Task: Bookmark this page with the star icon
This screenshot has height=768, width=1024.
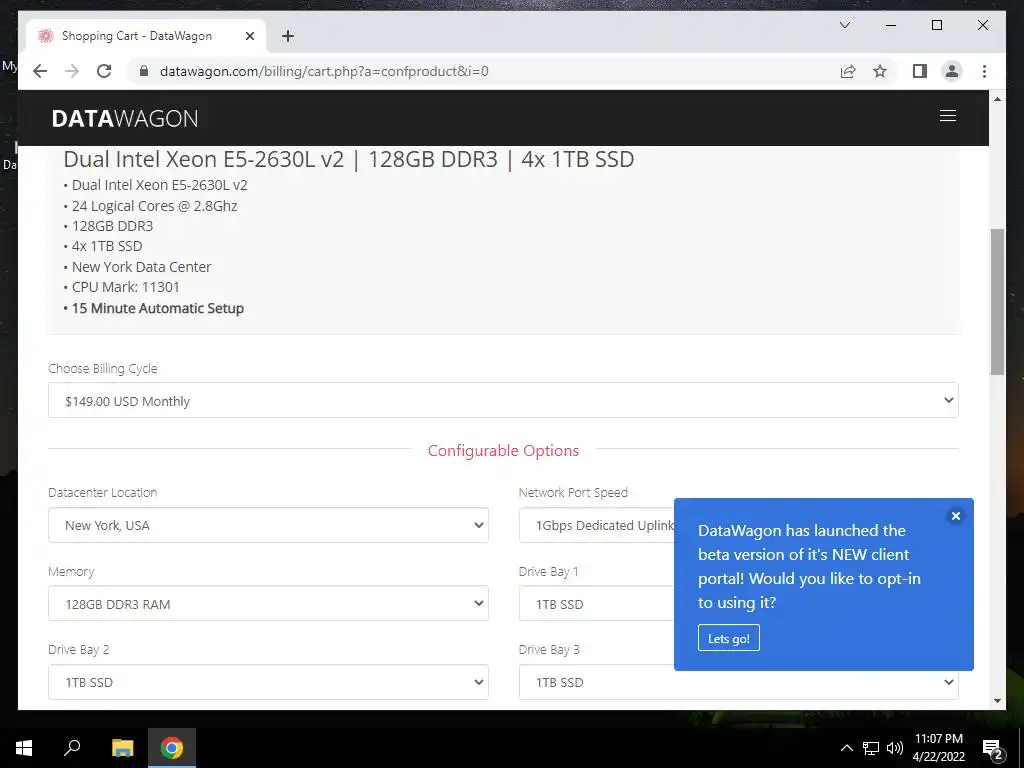Action: (x=880, y=71)
